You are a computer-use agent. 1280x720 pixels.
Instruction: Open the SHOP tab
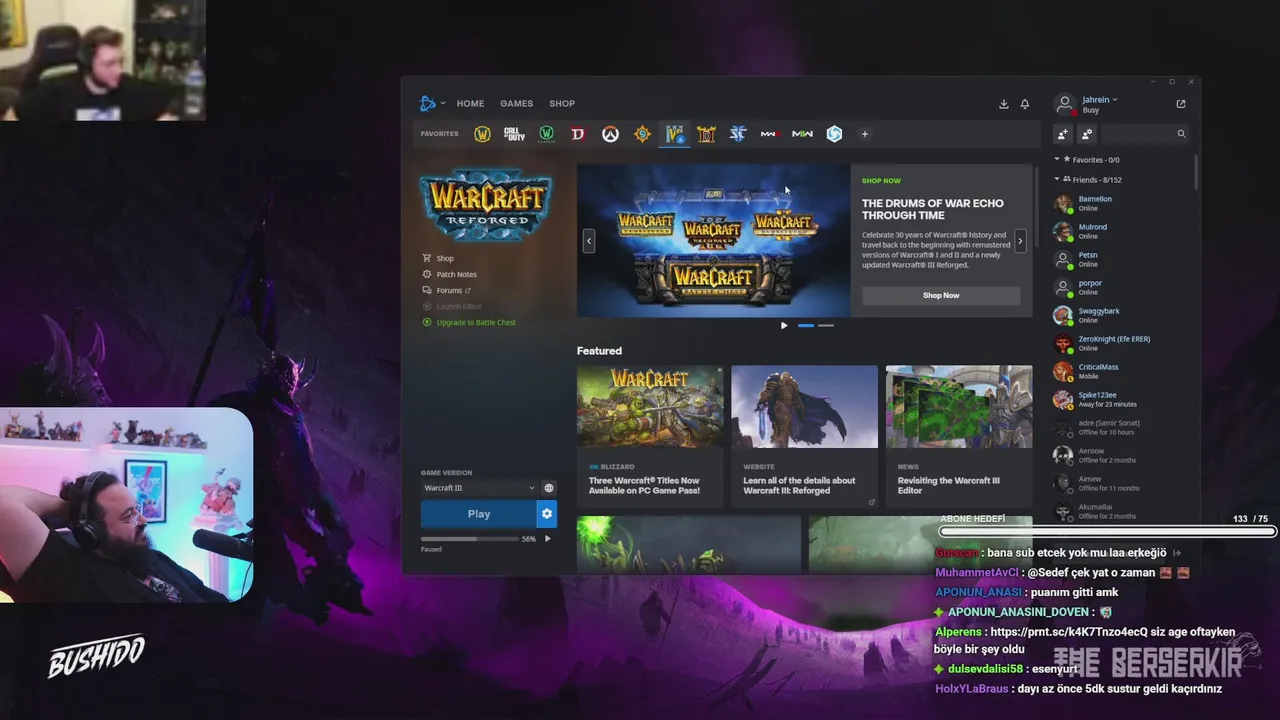[562, 103]
